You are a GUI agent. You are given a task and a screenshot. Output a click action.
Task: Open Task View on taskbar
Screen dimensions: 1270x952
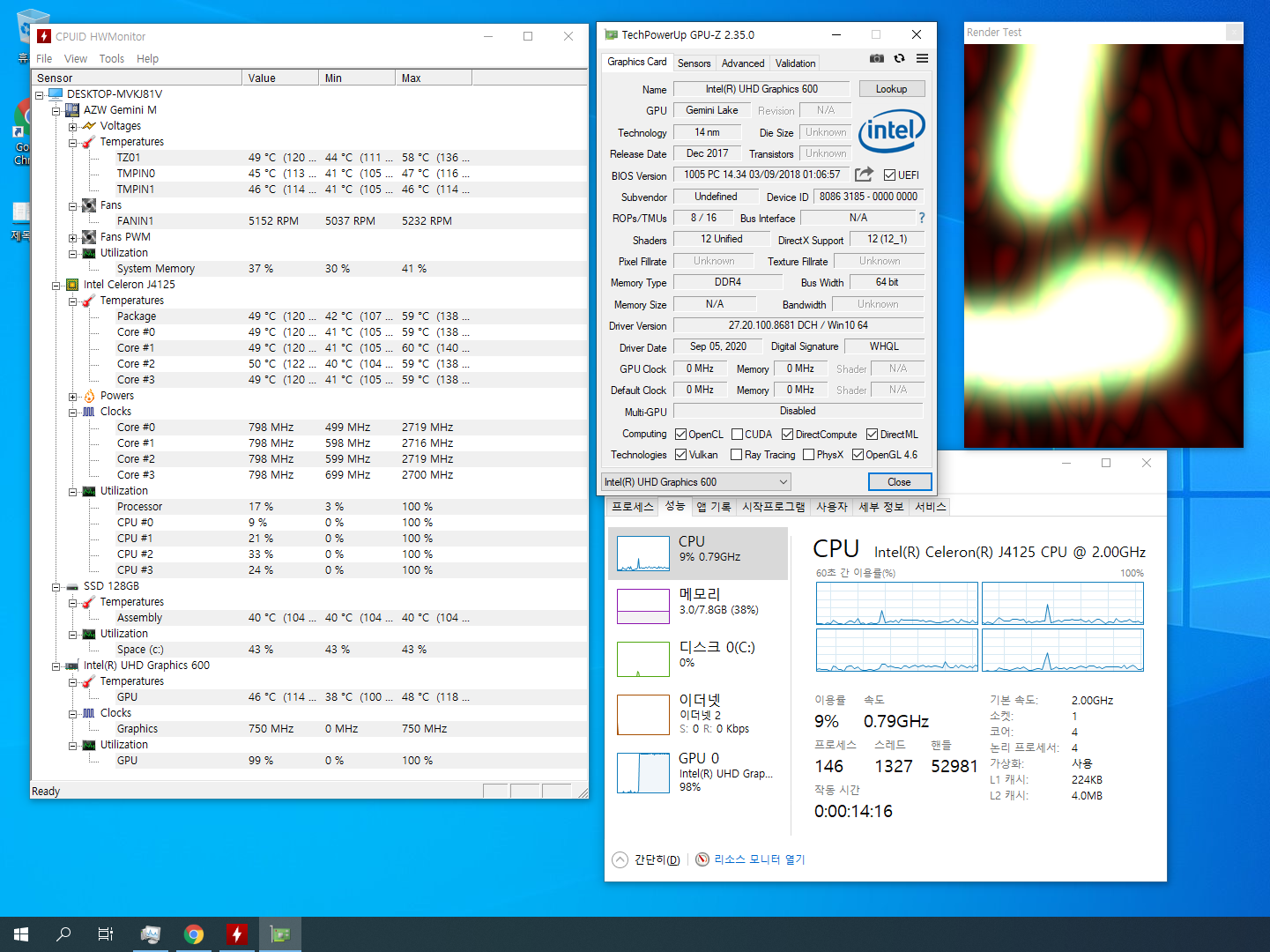tap(106, 934)
